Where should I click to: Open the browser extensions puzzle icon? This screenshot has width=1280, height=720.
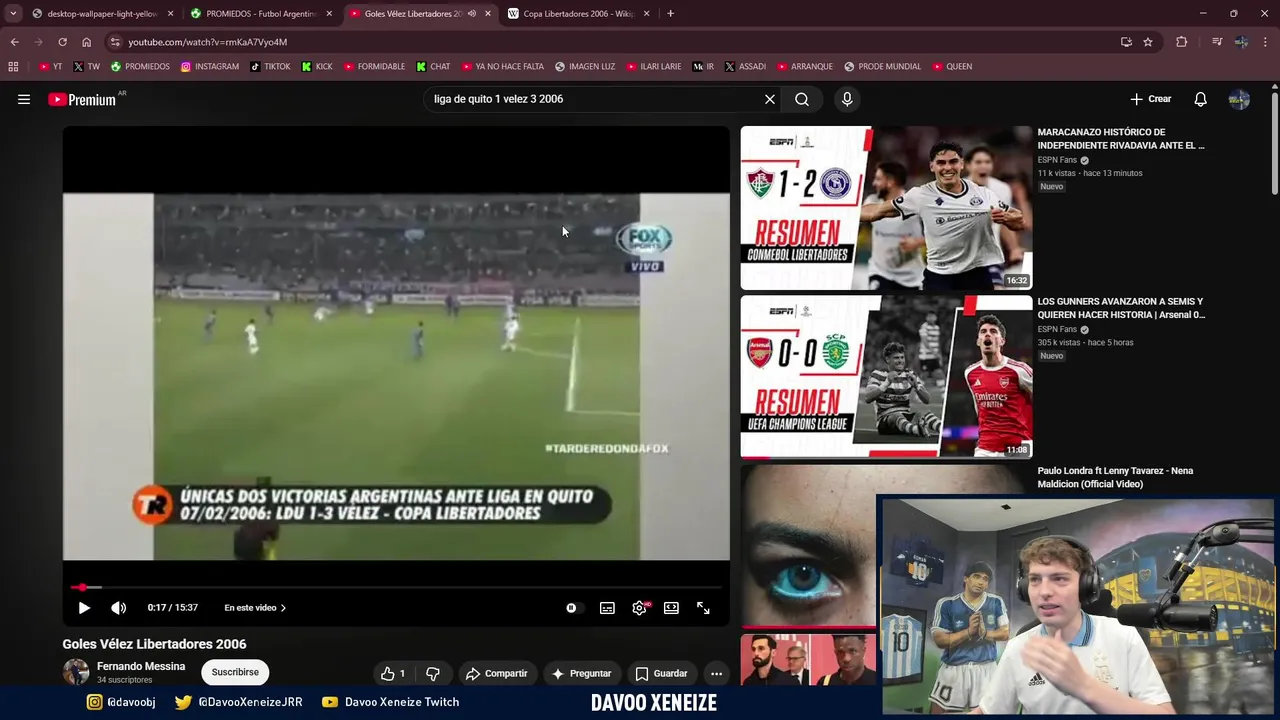1181,42
